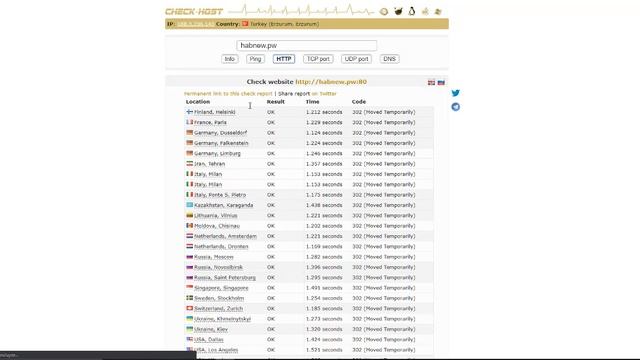Click the black bird icon beside the penguin
640x360 pixels.
[x=398, y=11]
